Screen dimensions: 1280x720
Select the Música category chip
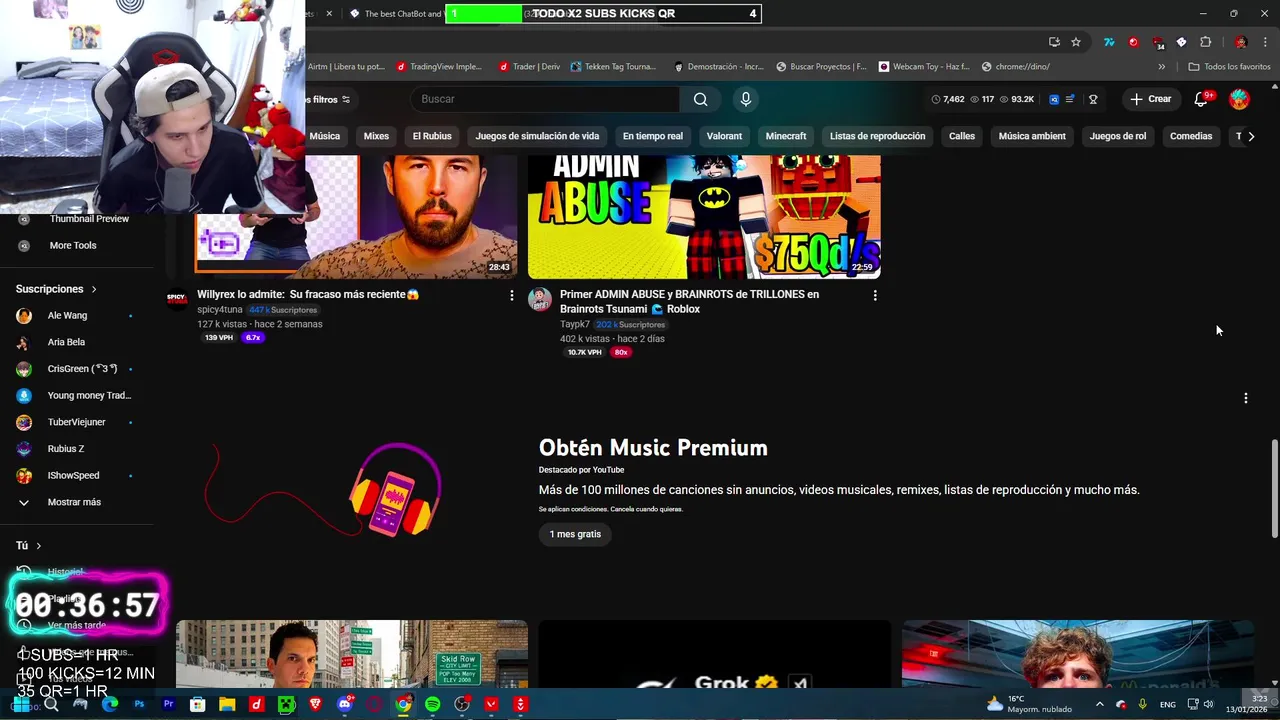pos(324,136)
